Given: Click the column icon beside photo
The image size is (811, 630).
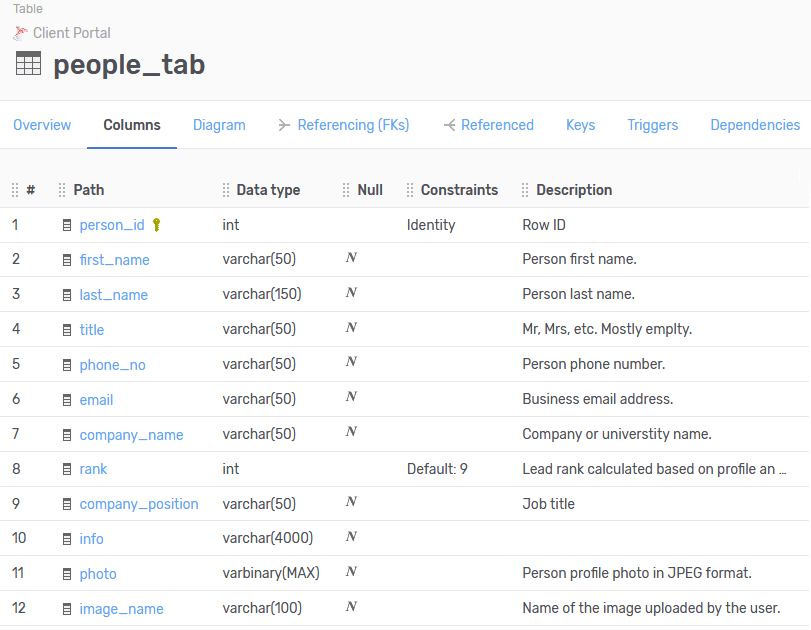Looking at the screenshot, I should [67, 574].
